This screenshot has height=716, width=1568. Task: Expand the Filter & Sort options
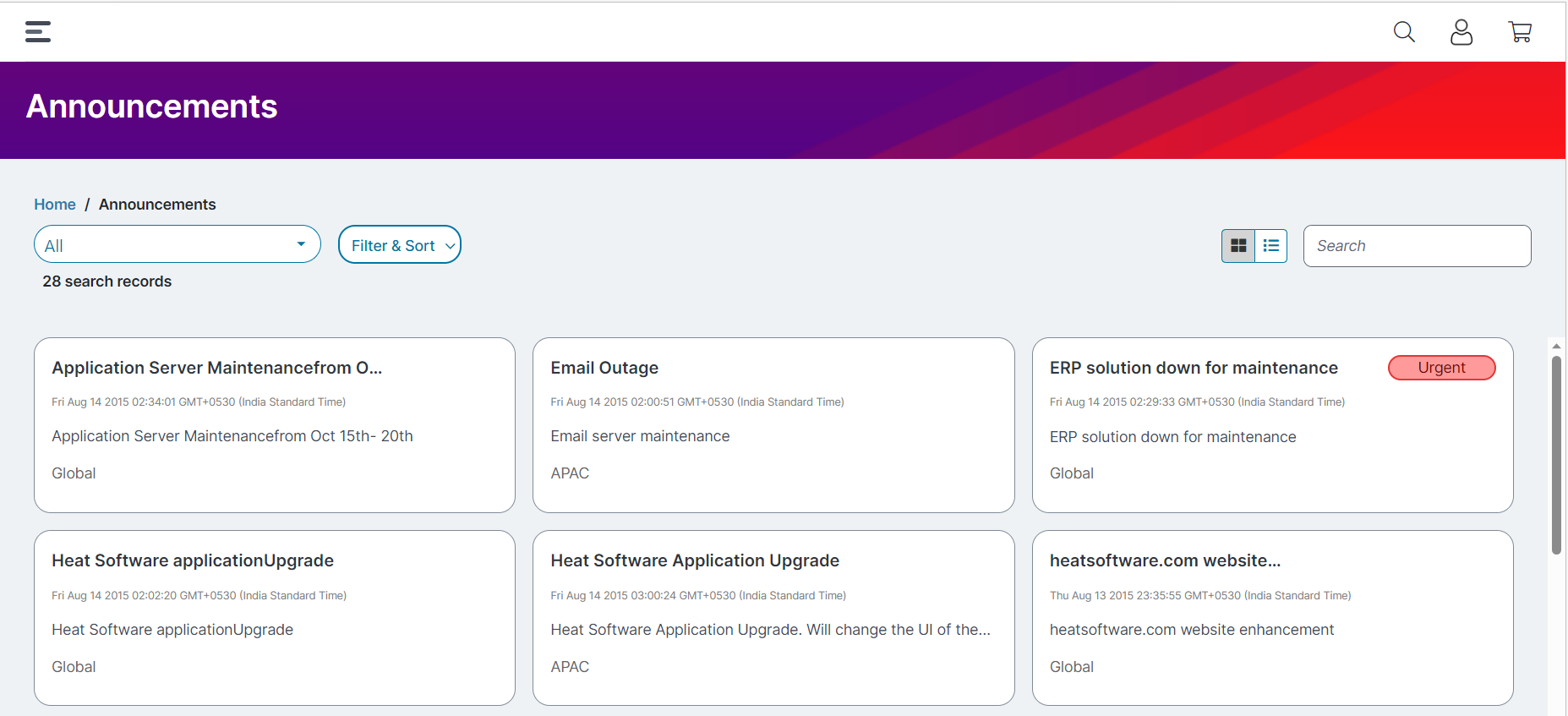400,244
